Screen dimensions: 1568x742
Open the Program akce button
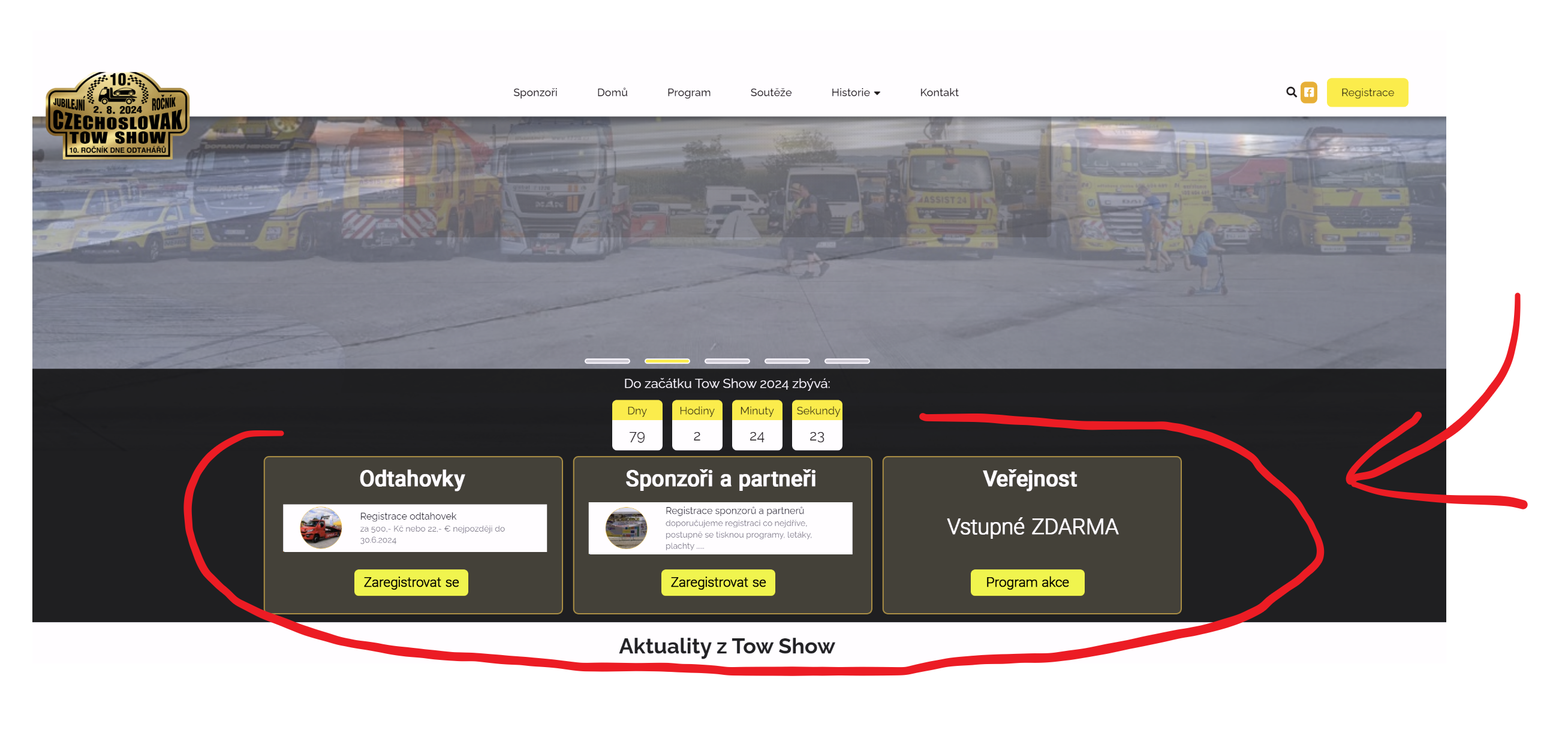coord(1027,582)
